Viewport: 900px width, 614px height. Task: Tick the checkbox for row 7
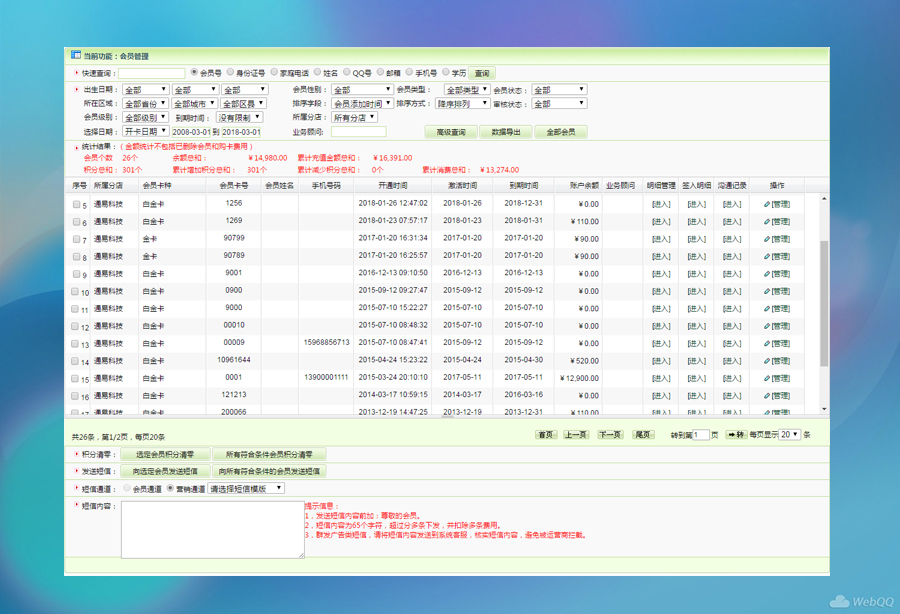pyautogui.click(x=76, y=239)
